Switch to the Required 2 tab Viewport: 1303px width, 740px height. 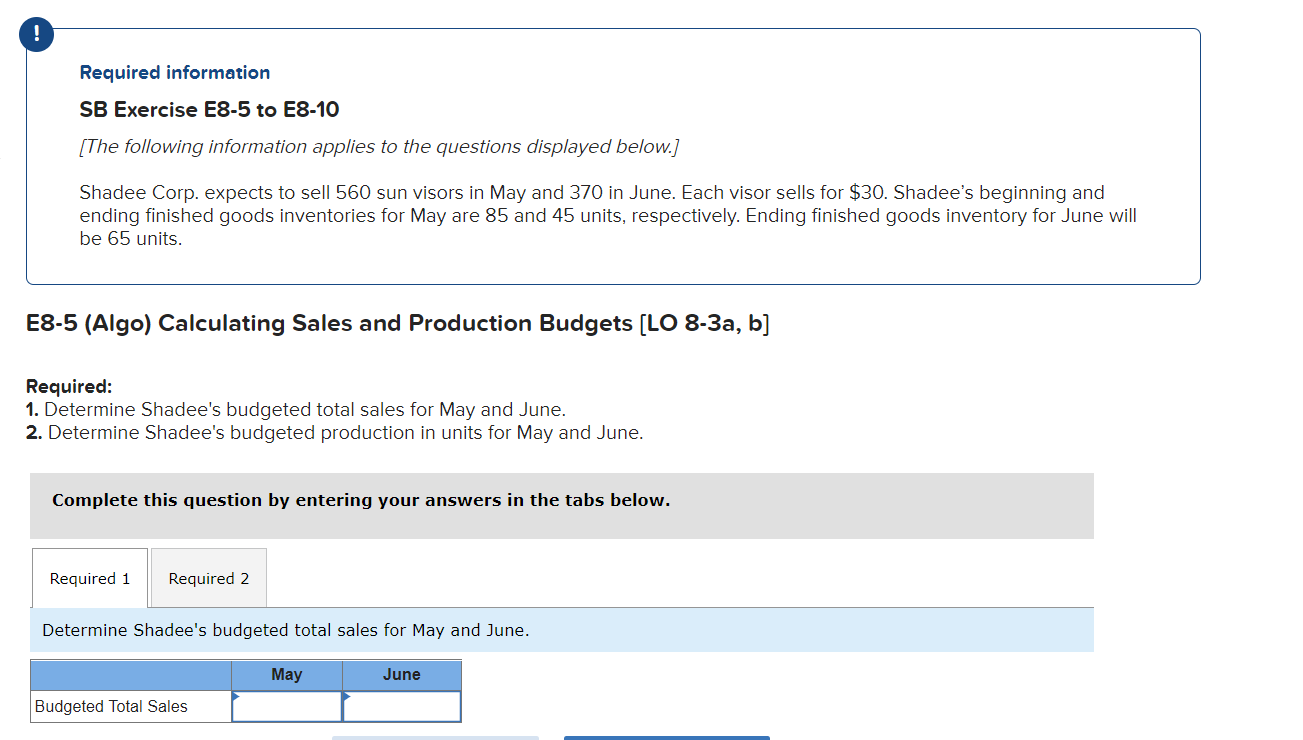pyautogui.click(x=208, y=578)
